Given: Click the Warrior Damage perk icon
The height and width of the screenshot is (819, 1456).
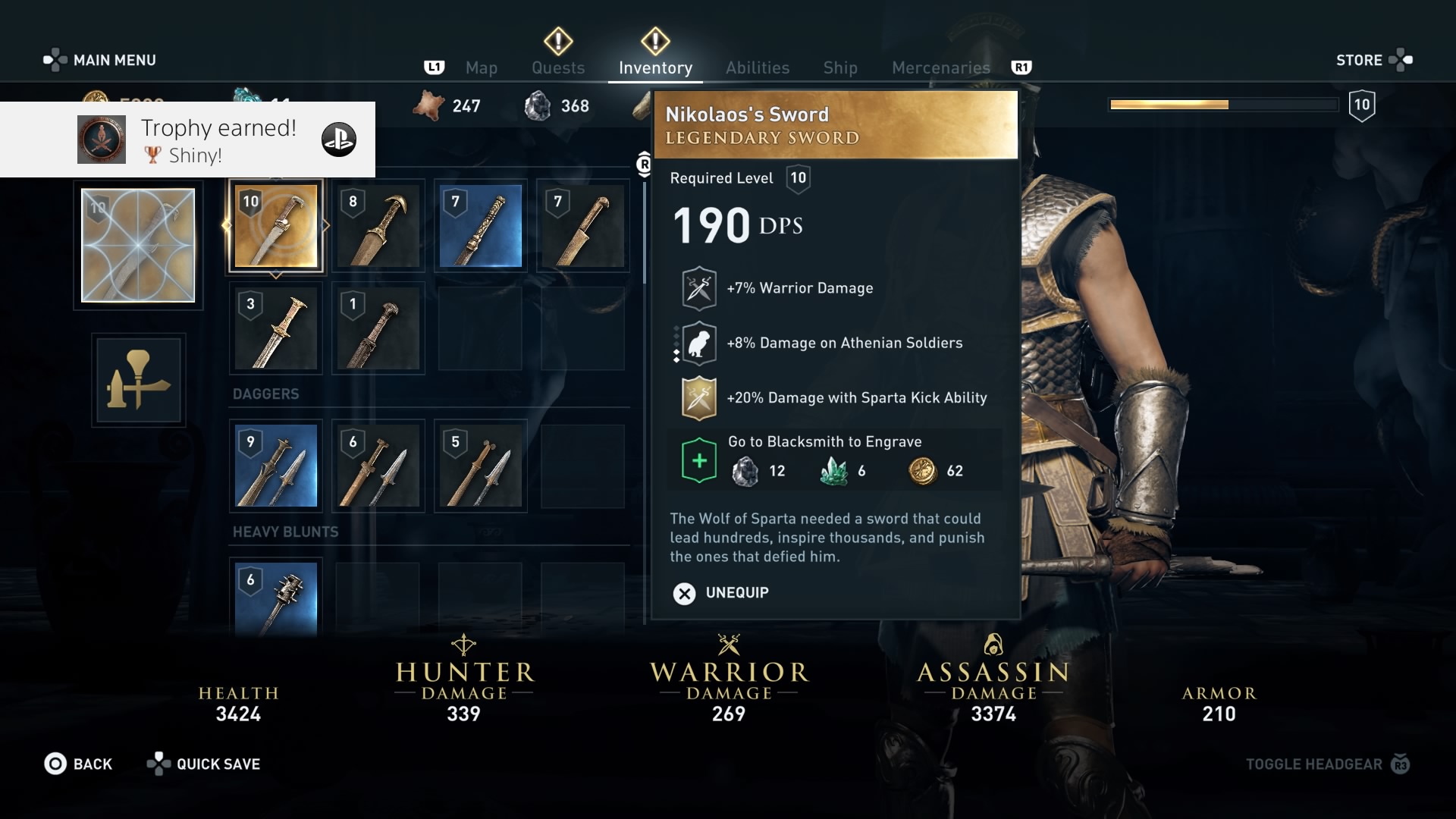Looking at the screenshot, I should pos(699,288).
